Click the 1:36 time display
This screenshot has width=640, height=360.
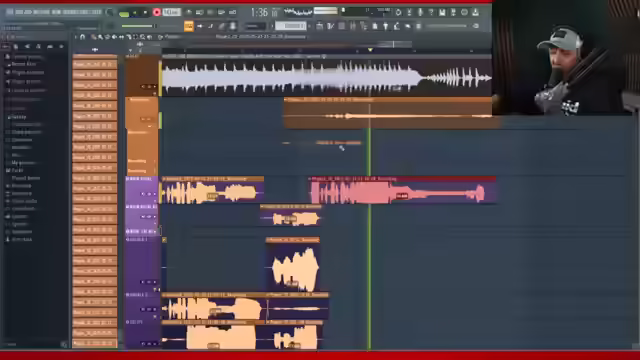[x=260, y=13]
